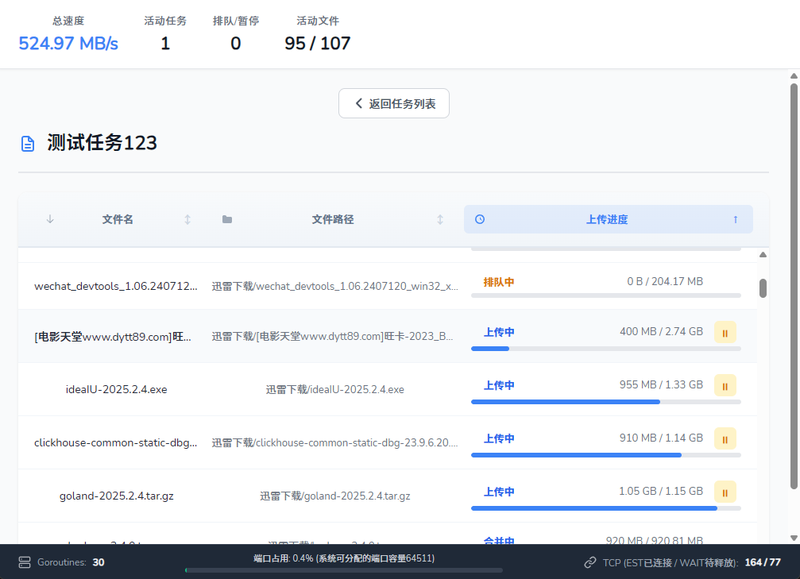This screenshot has width=800, height=579.
Task: Select the 上传进度 column header
Action: coord(607,219)
